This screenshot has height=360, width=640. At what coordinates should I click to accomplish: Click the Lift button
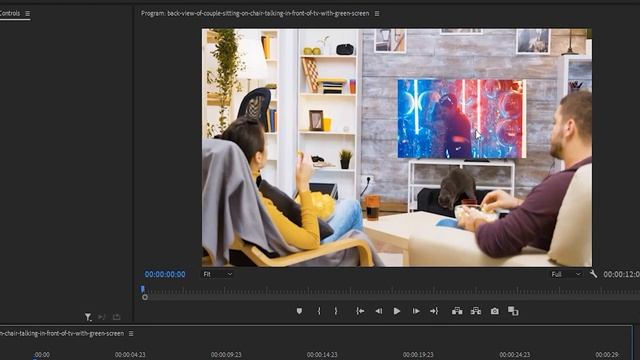point(457,311)
